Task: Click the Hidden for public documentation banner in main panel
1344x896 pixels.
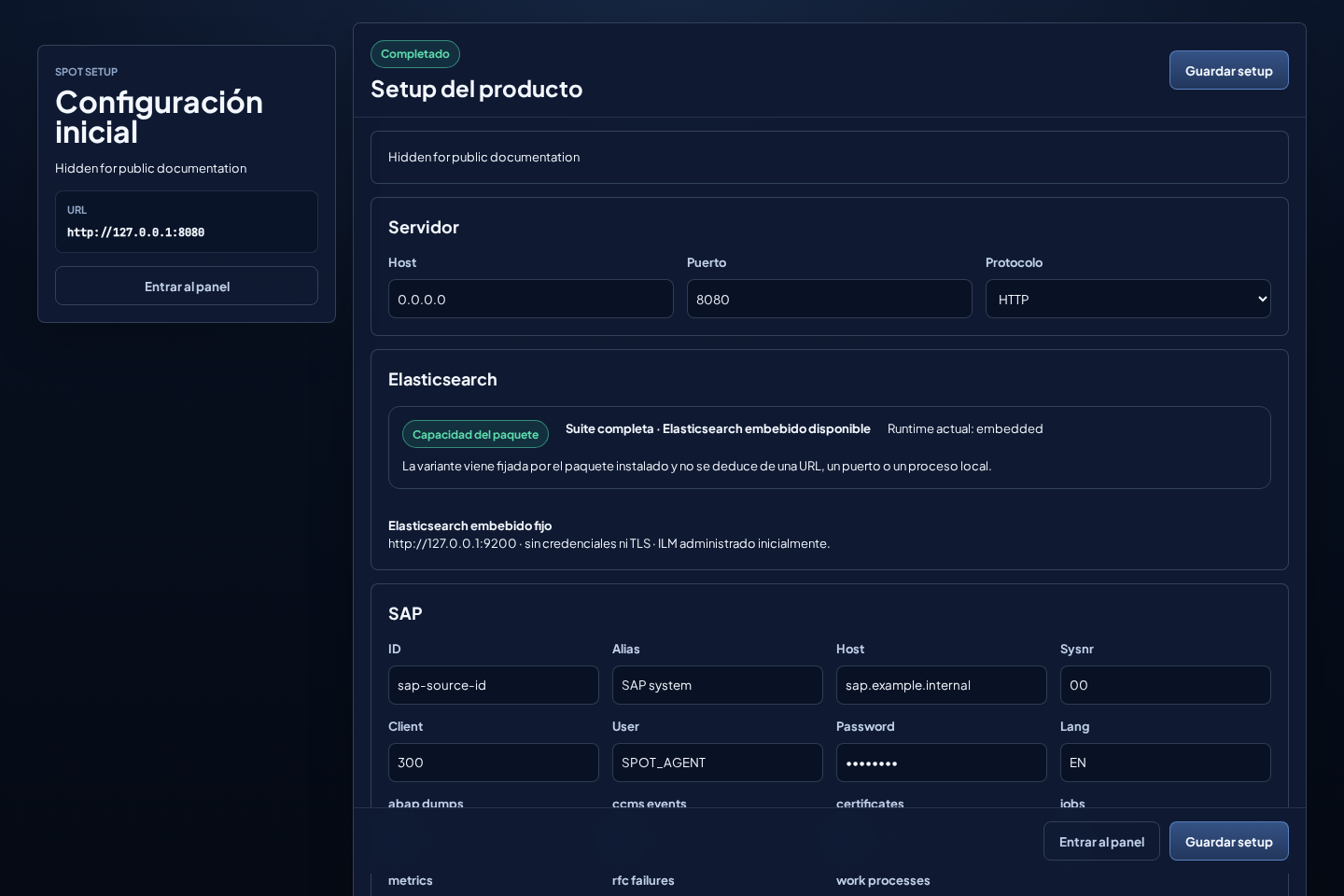Action: pos(829,157)
